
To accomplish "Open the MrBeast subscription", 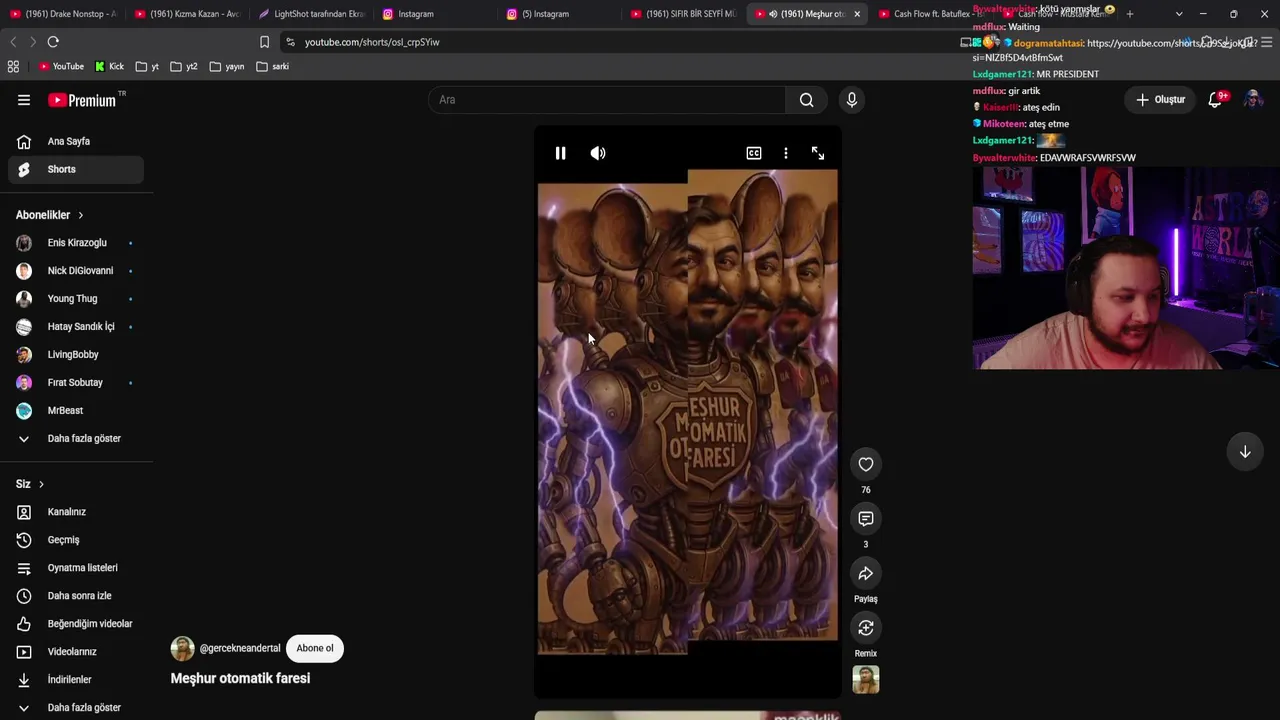I will click(x=76, y=411).
